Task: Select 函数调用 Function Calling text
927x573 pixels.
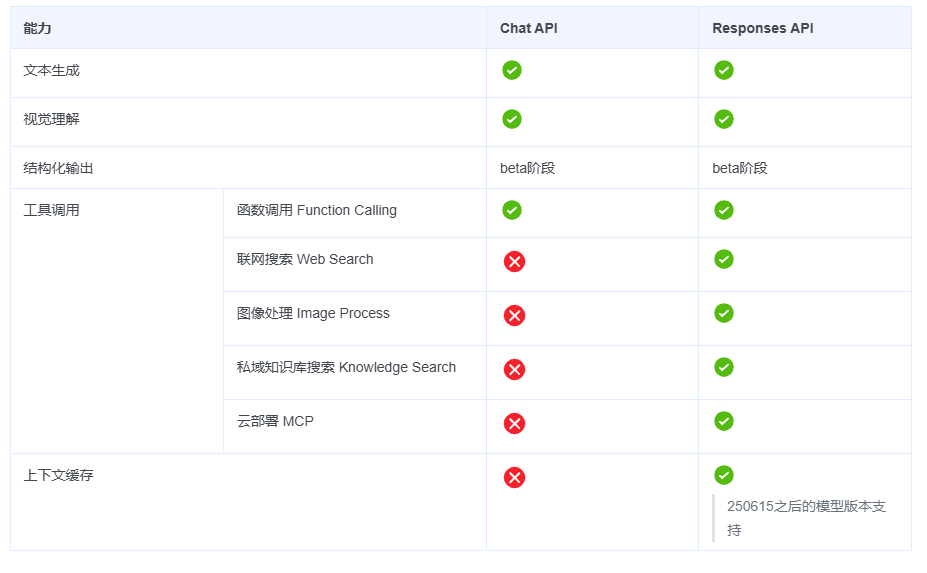Action: [x=317, y=210]
